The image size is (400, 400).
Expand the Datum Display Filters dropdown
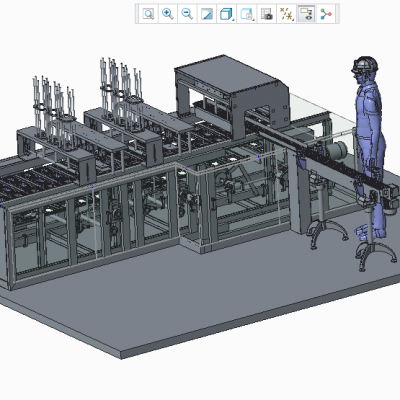tap(286, 14)
